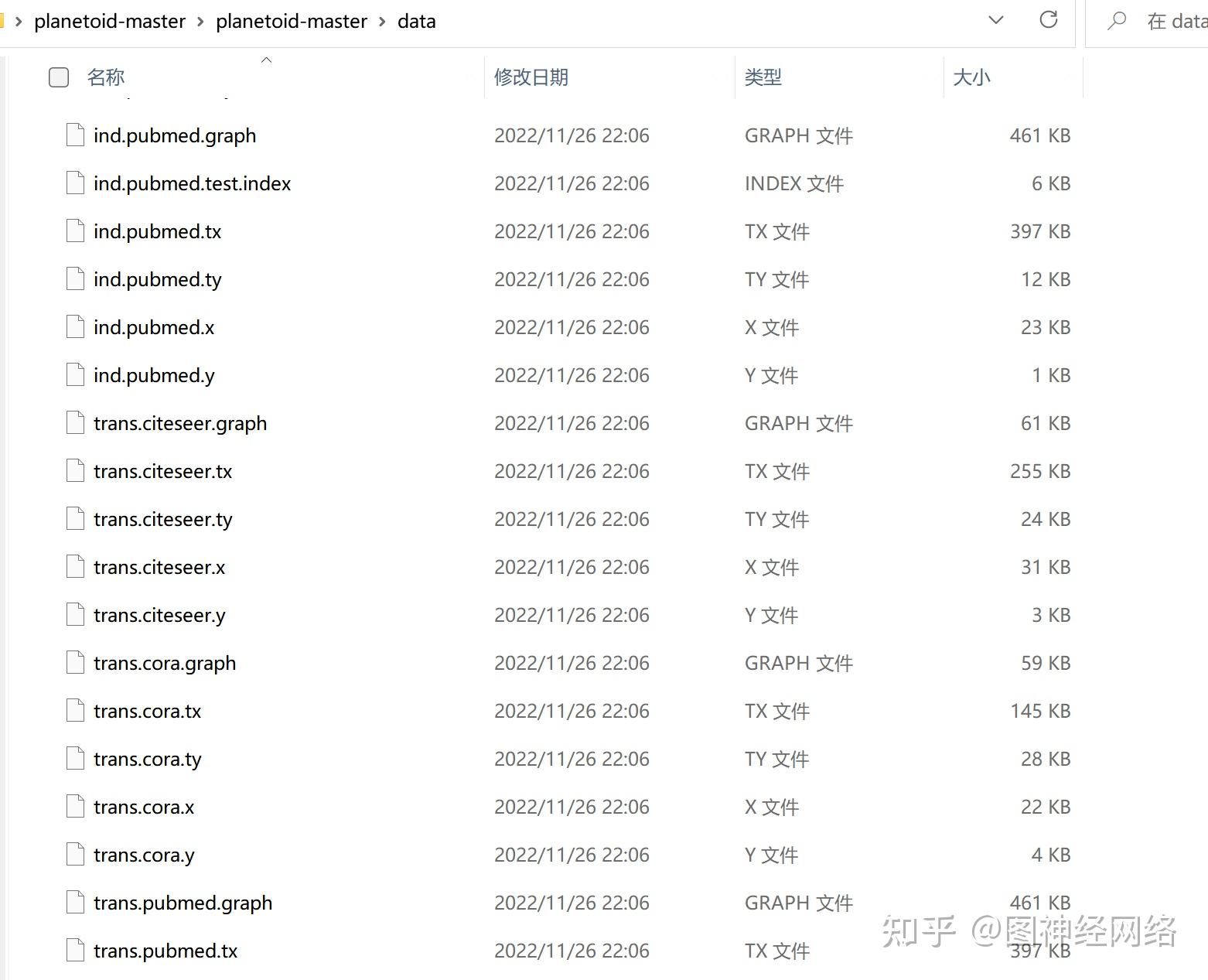
Task: Click the 255 KB size cell
Action: (1040, 472)
